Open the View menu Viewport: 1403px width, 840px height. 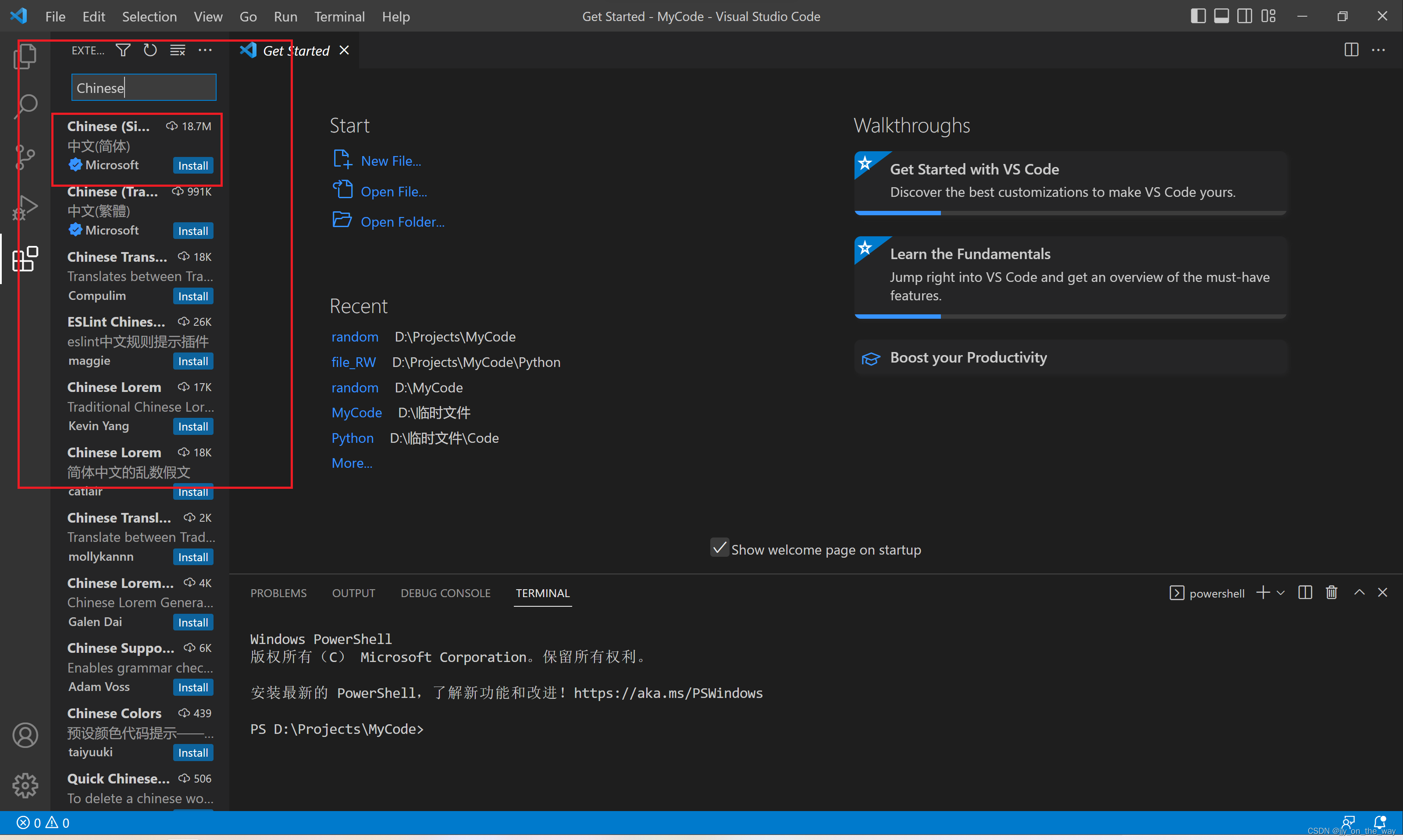click(x=208, y=16)
